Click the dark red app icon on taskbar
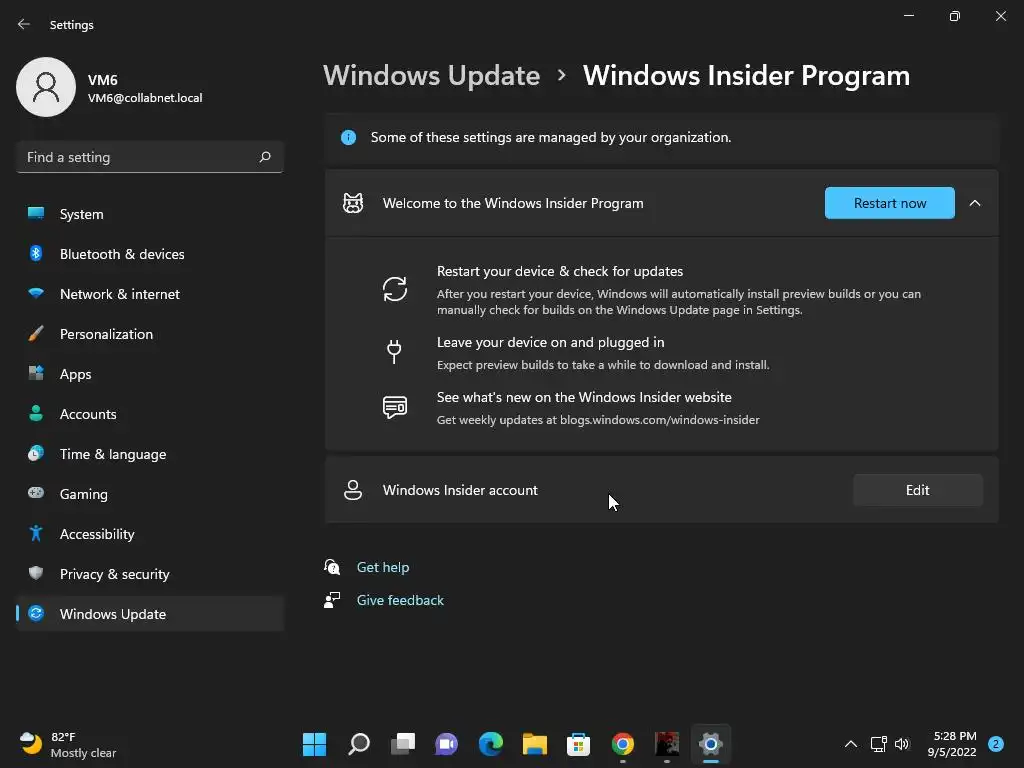 click(x=667, y=744)
